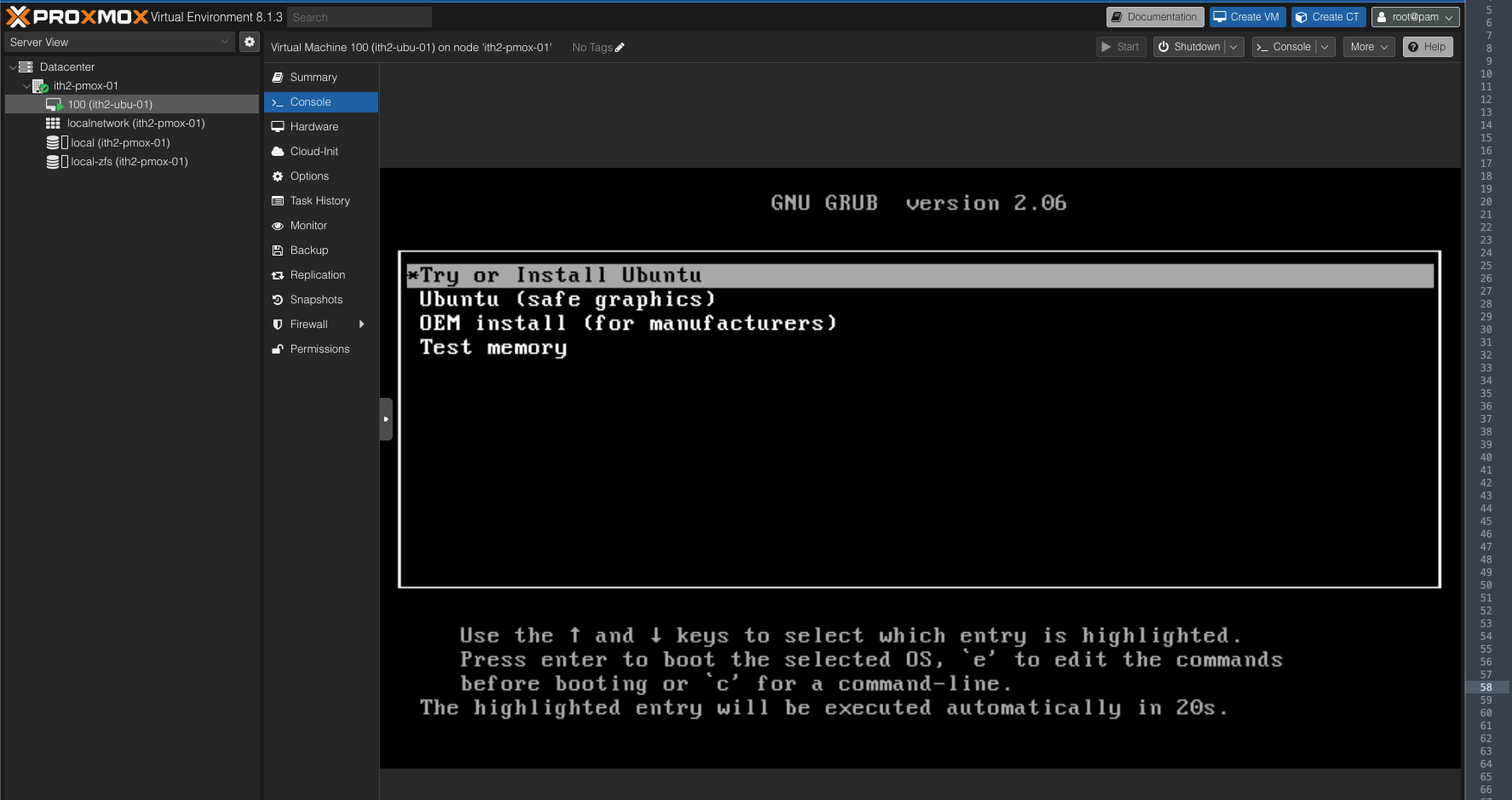Open the Snapshots panel icon
The image size is (1512, 800).
tap(278, 299)
